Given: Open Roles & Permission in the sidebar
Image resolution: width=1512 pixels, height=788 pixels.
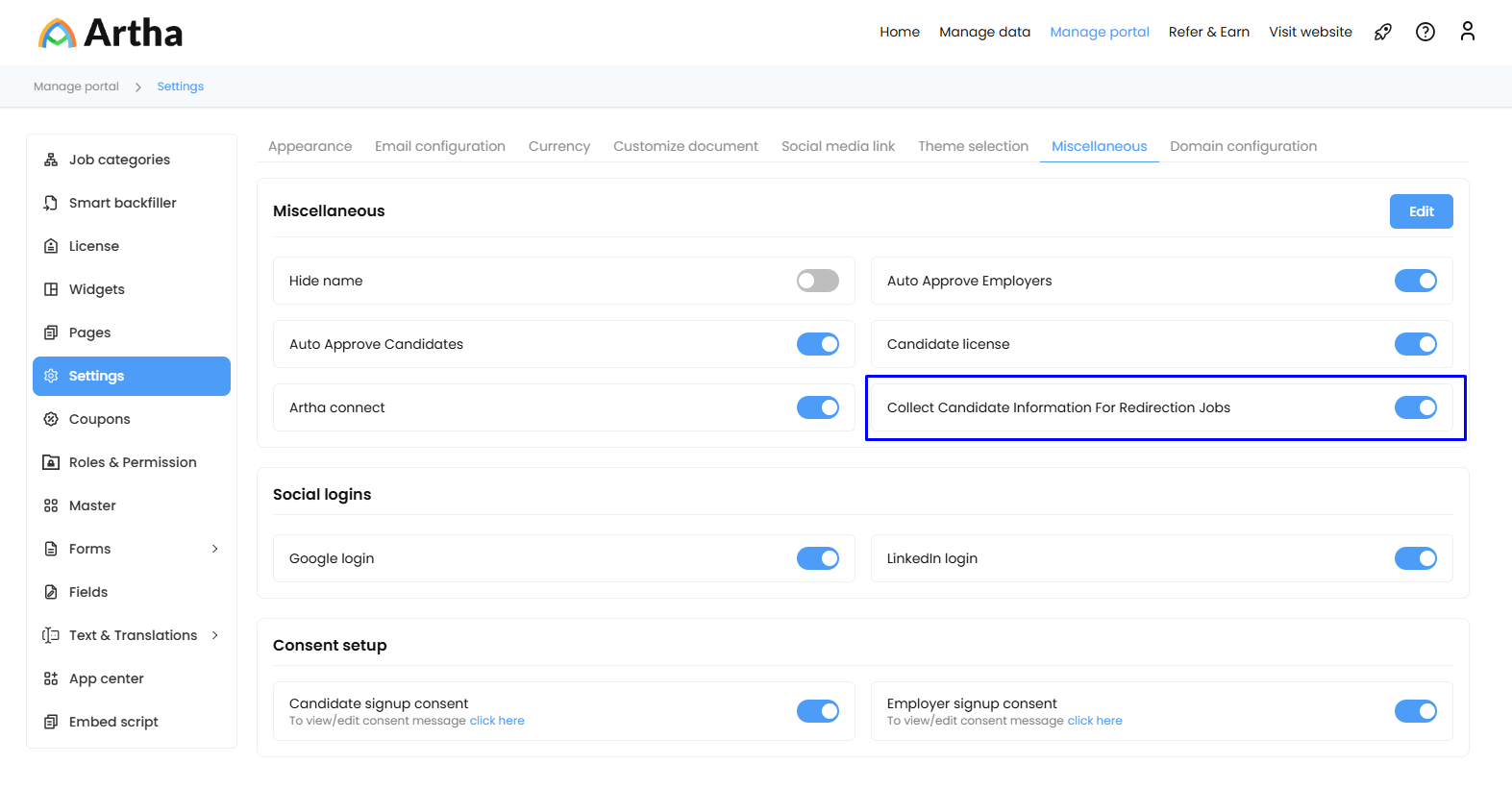Looking at the screenshot, I should [133, 462].
